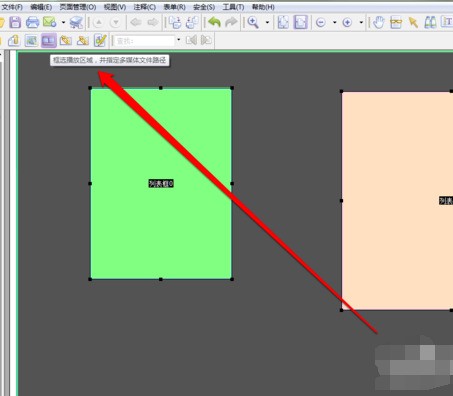Click the green undo arrow
This screenshot has width=453, height=396.
coord(214,22)
